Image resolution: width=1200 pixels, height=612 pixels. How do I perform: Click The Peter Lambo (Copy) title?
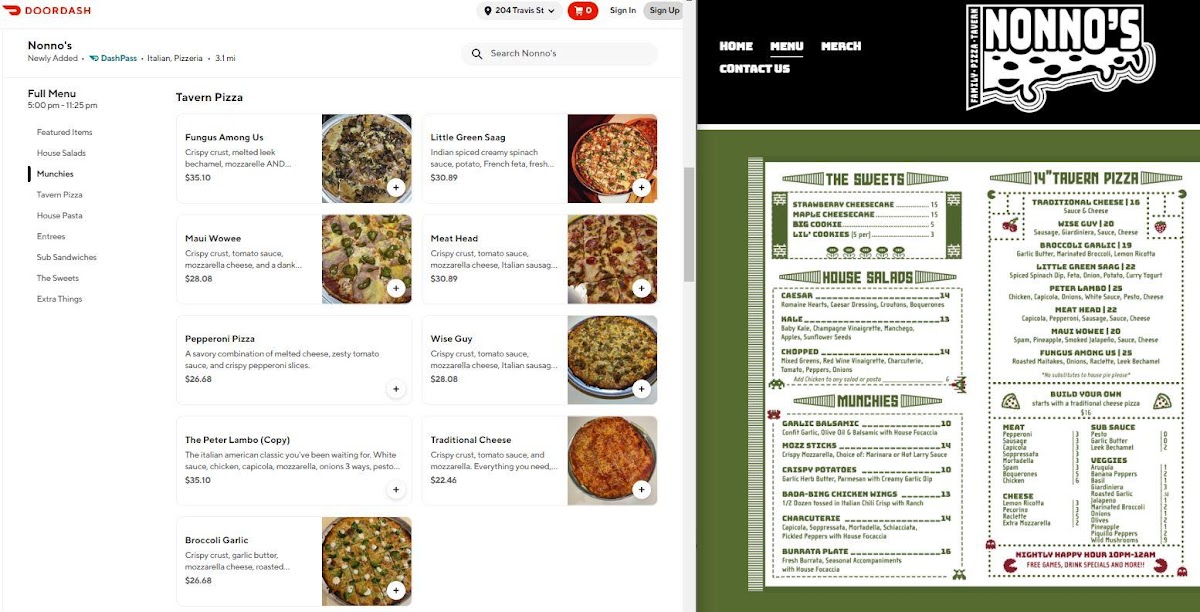pyautogui.click(x=237, y=440)
